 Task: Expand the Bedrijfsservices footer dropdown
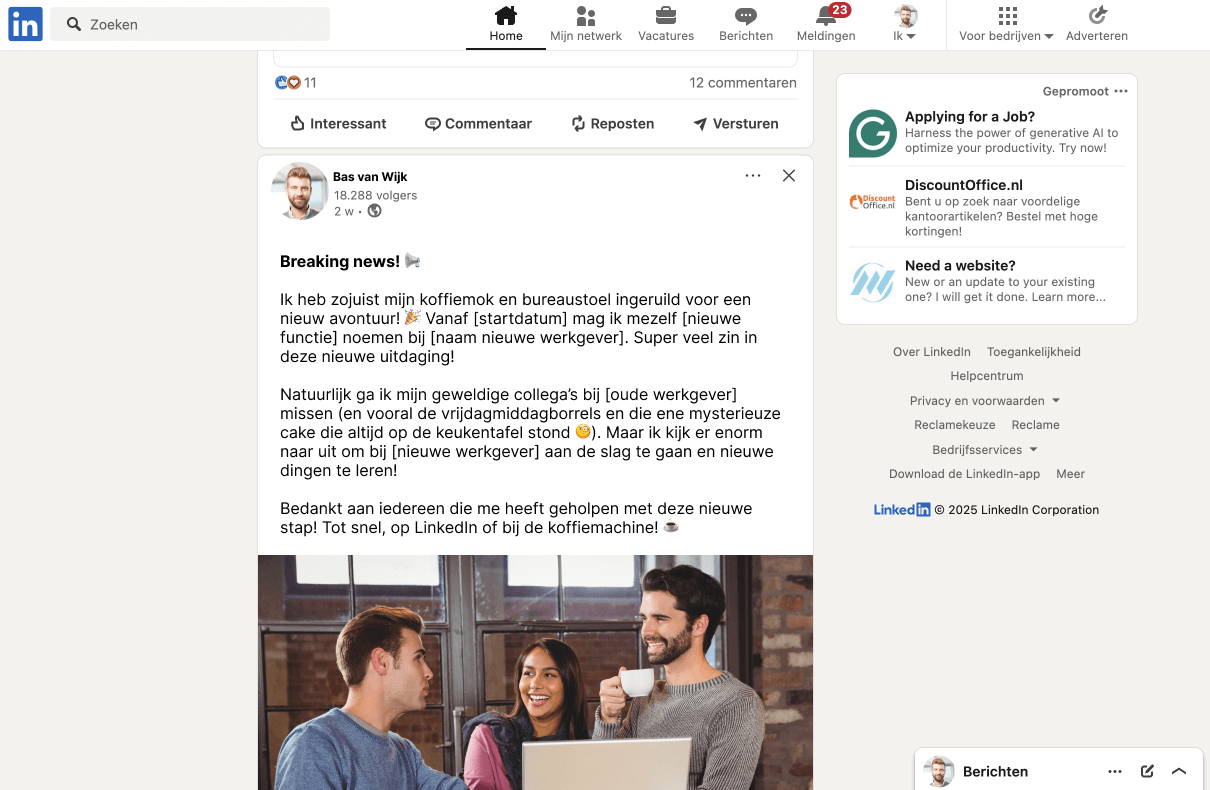985,450
